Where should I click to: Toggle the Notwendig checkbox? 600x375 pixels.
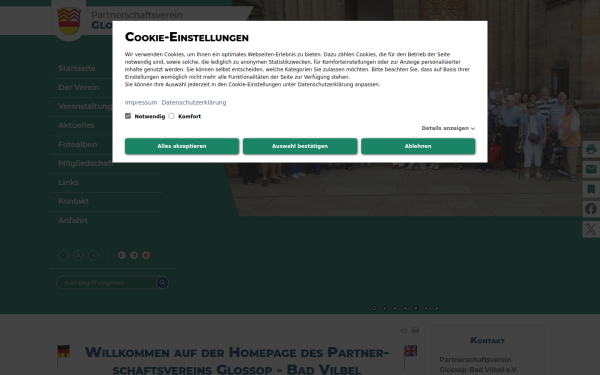point(128,116)
